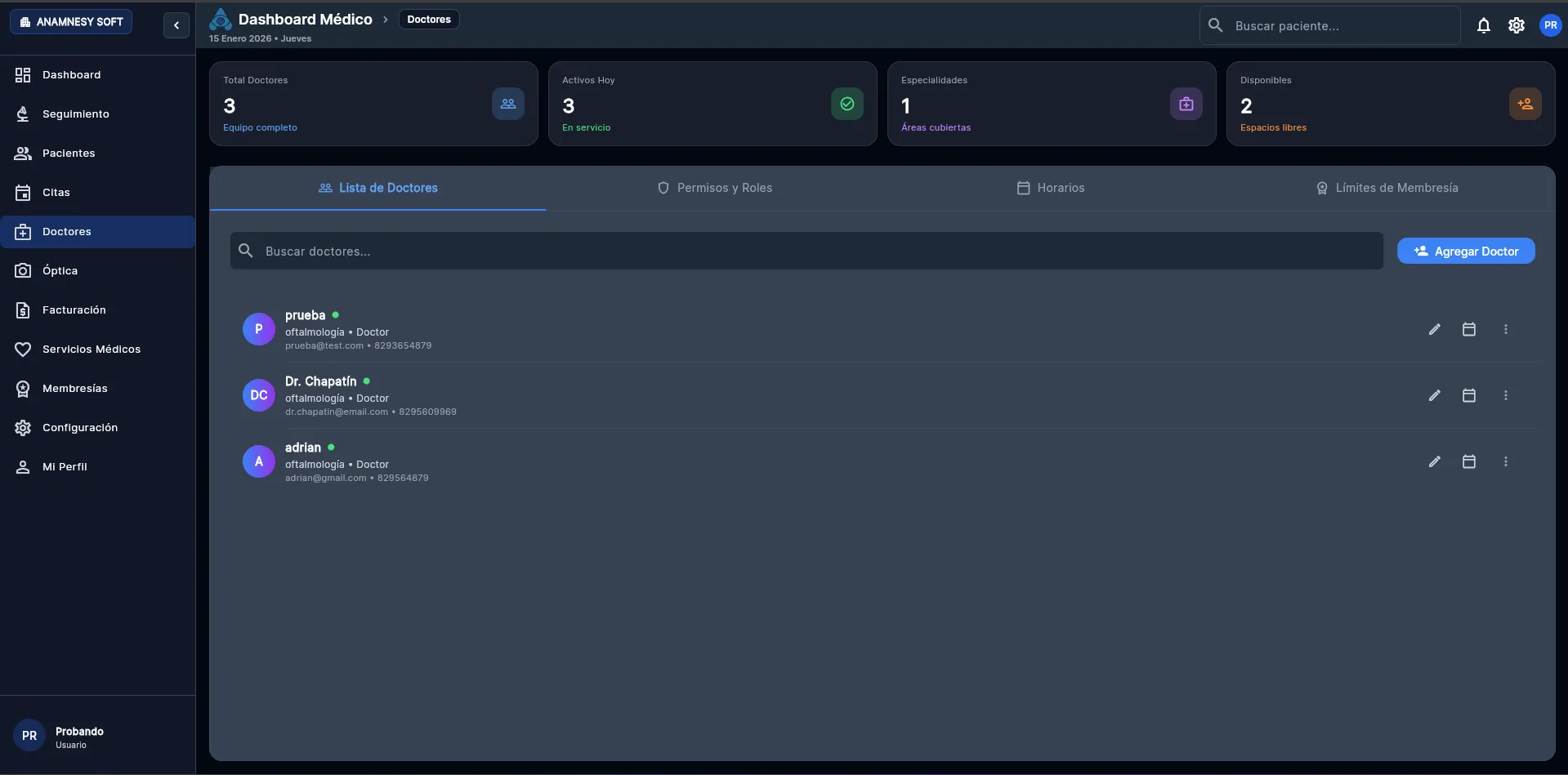1568x775 pixels.
Task: Click the Activos Hoy checkmark icon
Action: pyautogui.click(x=847, y=104)
